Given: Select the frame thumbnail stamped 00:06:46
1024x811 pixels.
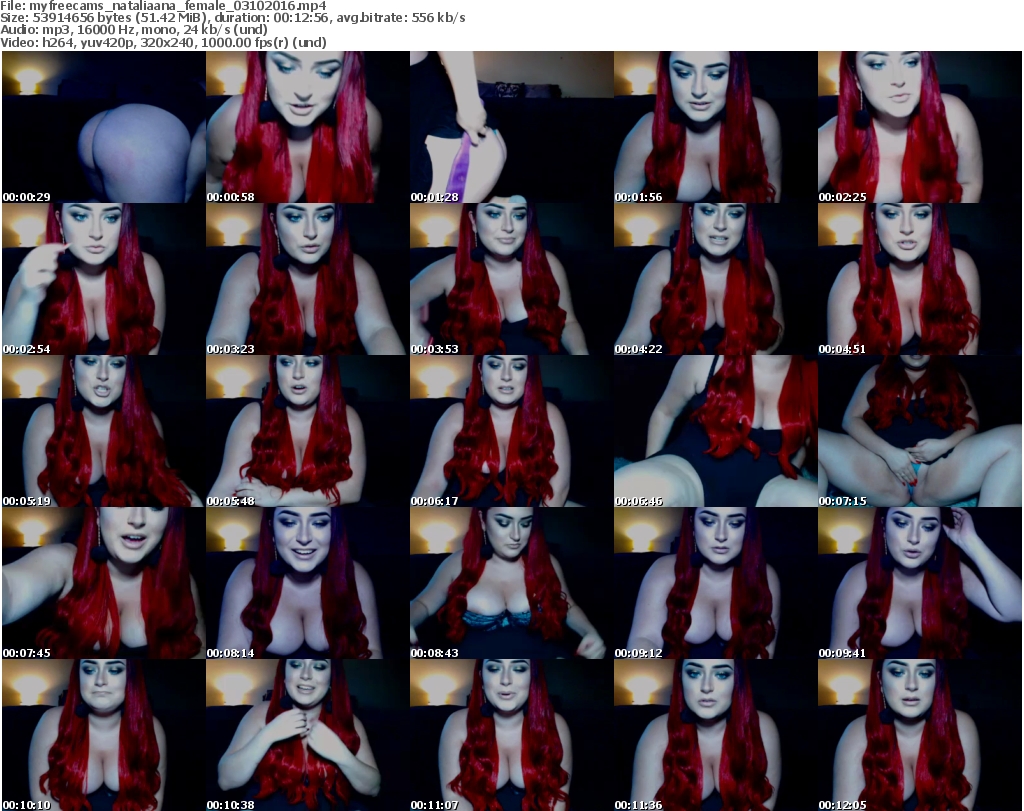Looking at the screenshot, I should point(715,431).
